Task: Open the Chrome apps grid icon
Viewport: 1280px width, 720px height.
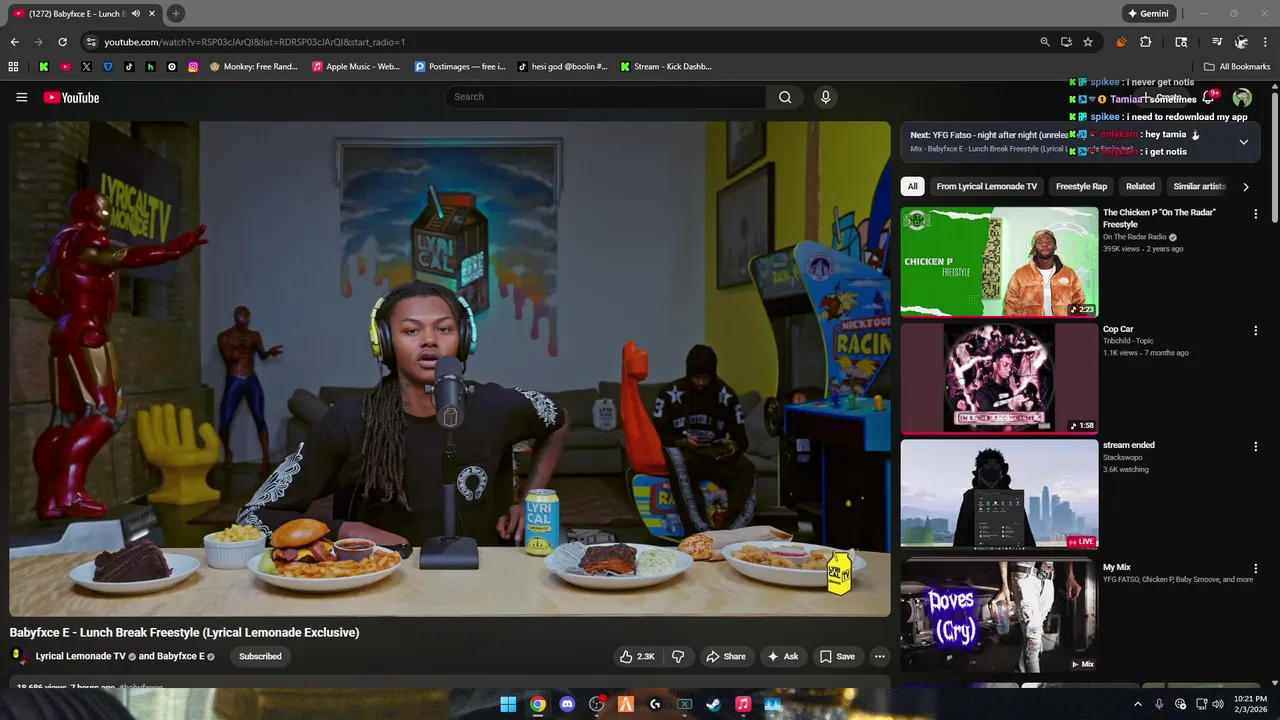Action: (x=13, y=67)
